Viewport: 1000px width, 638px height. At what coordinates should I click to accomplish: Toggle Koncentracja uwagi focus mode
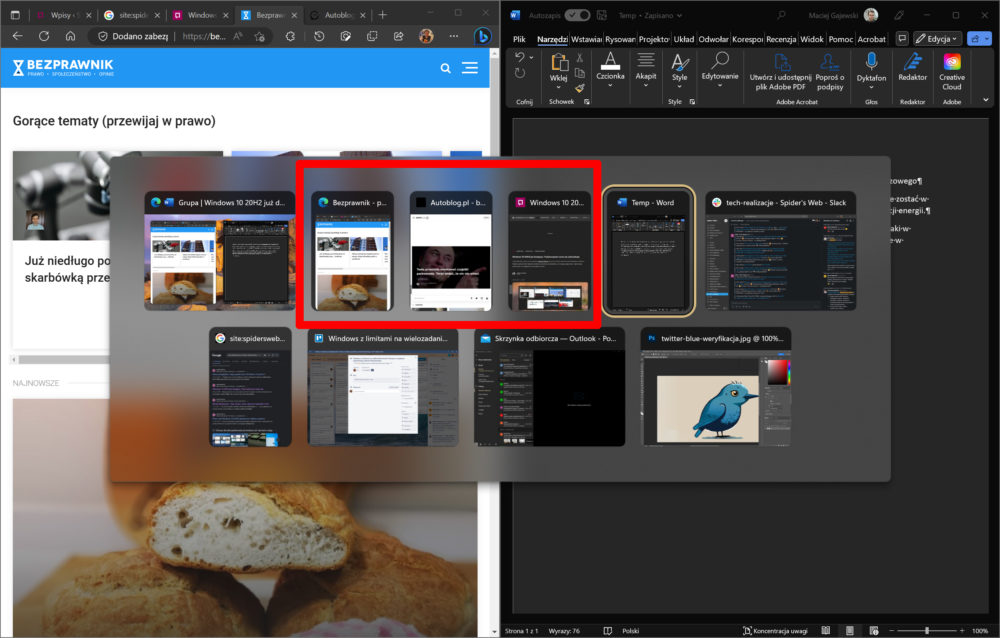(x=775, y=630)
